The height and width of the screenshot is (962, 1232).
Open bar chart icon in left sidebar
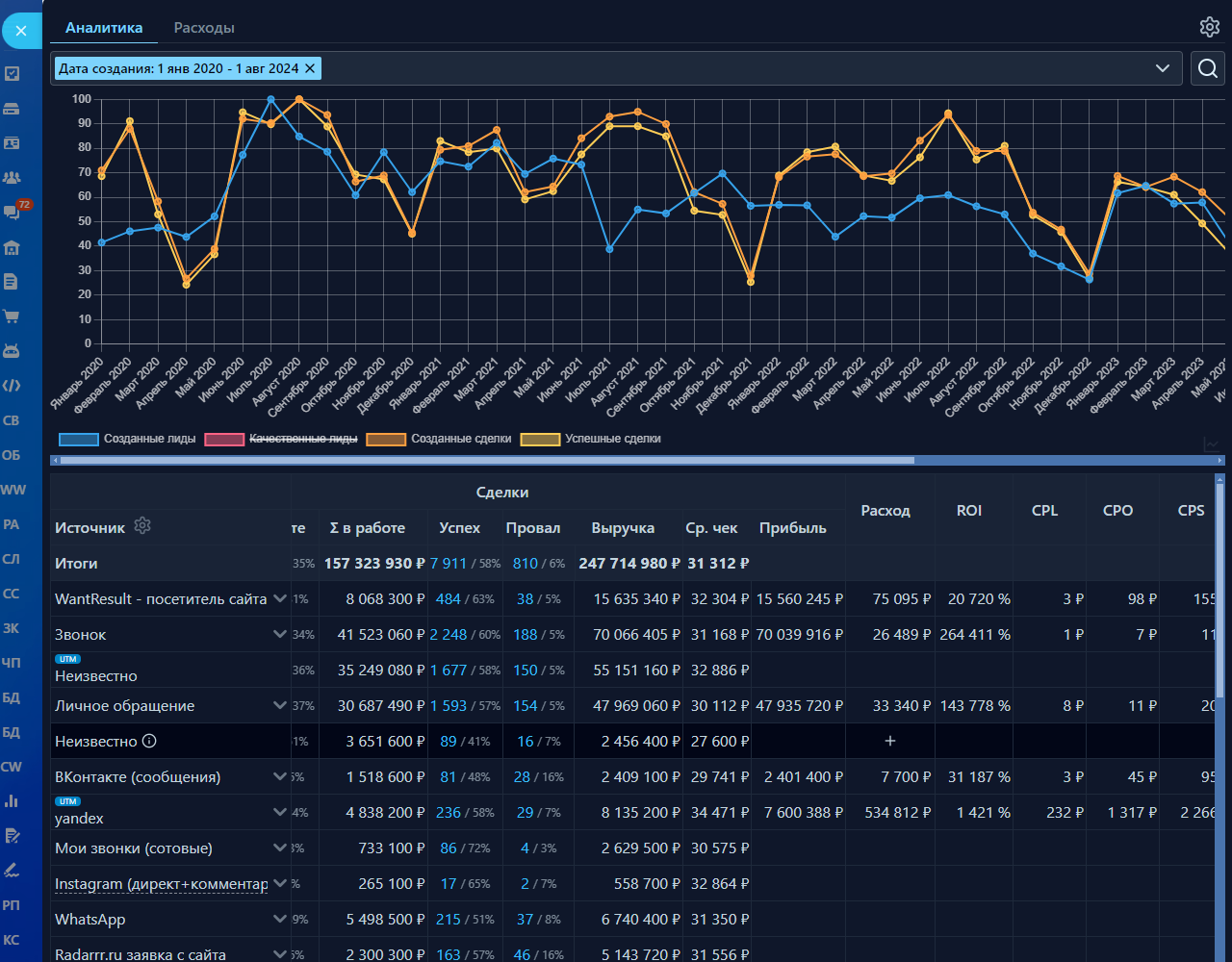tap(12, 800)
